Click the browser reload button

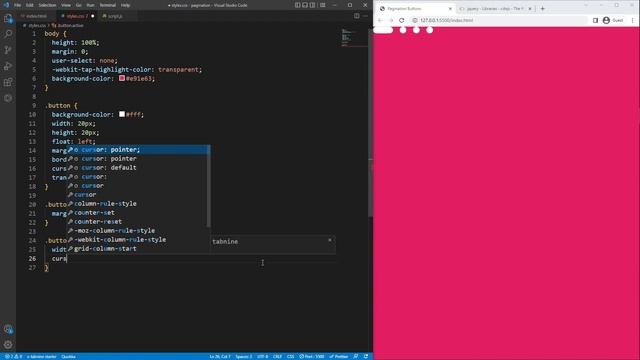[x=402, y=20]
